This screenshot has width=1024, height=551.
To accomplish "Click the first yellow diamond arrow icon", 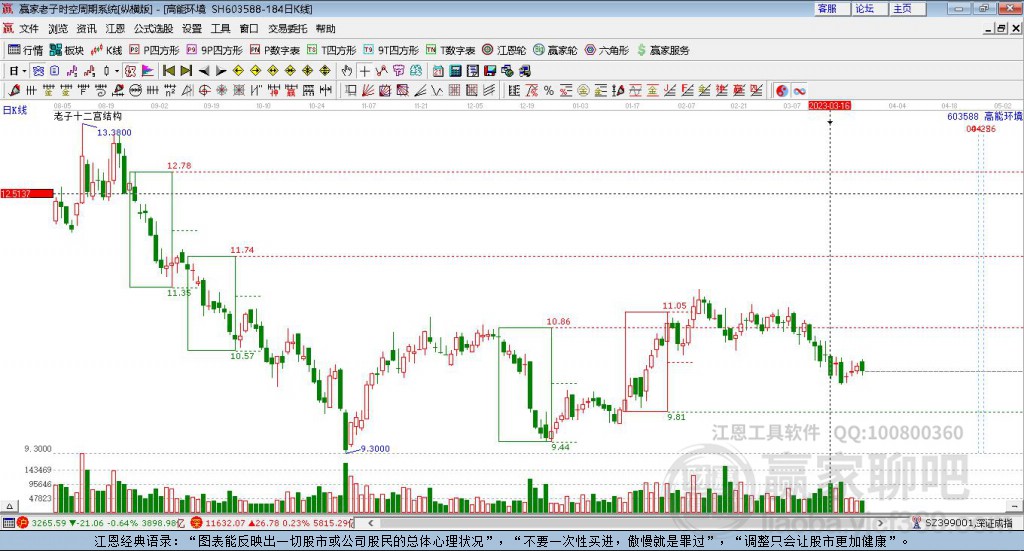I will click(238, 71).
